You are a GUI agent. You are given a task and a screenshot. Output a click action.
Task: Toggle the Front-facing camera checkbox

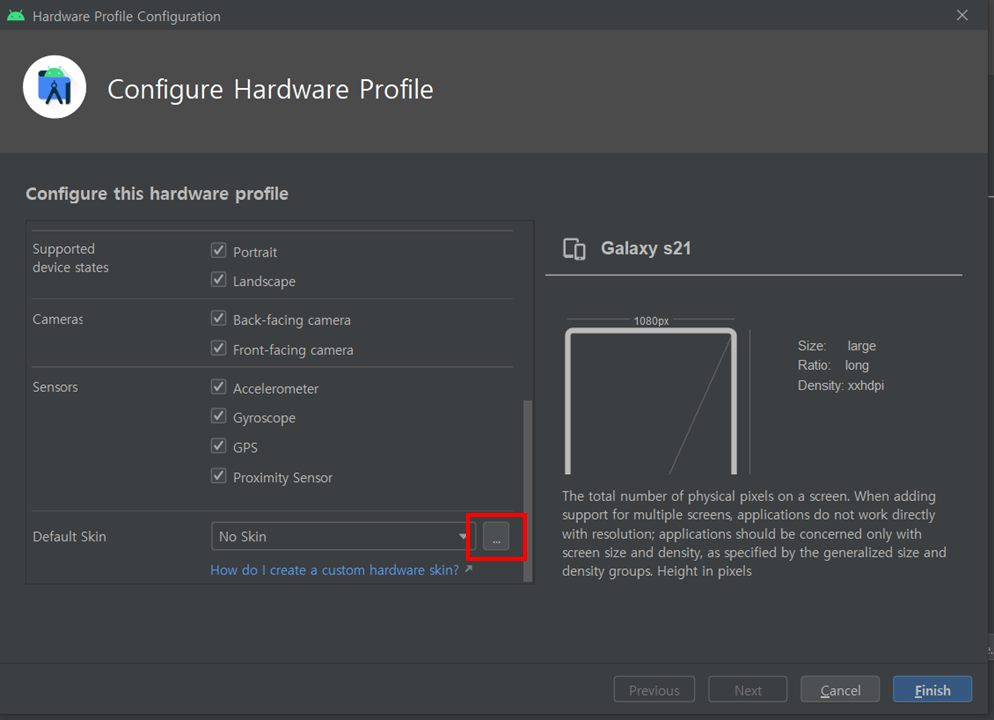pos(219,348)
